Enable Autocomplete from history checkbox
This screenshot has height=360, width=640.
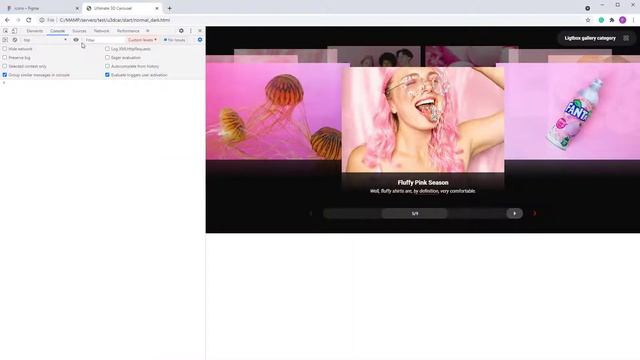point(107,66)
